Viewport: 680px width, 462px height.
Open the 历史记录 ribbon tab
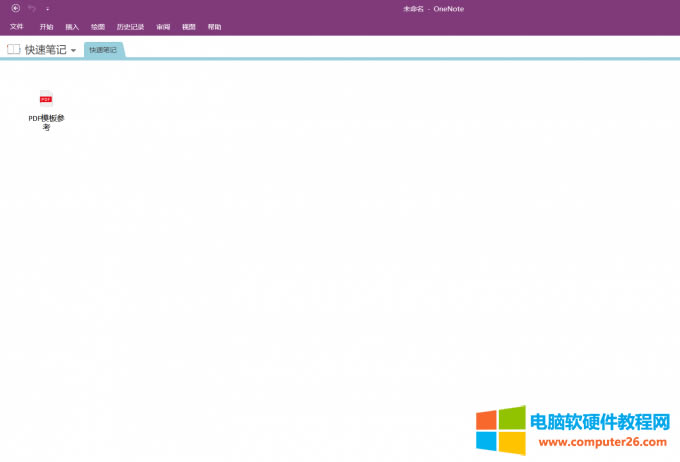[130, 27]
